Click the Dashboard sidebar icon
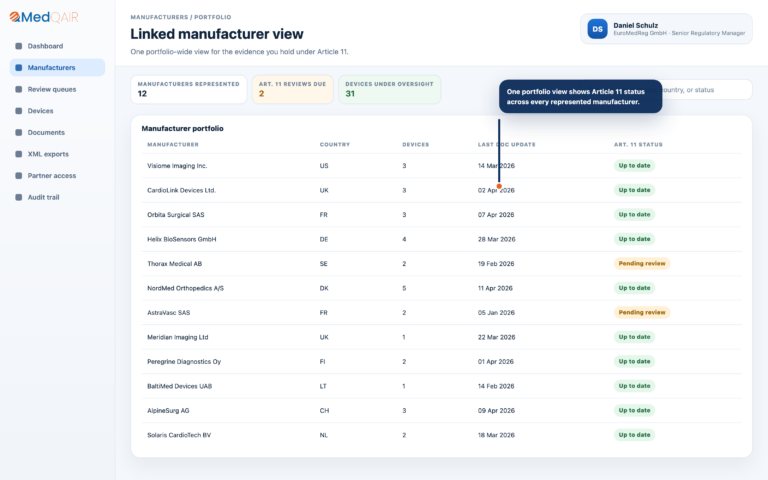The image size is (768, 480). [x=19, y=46]
